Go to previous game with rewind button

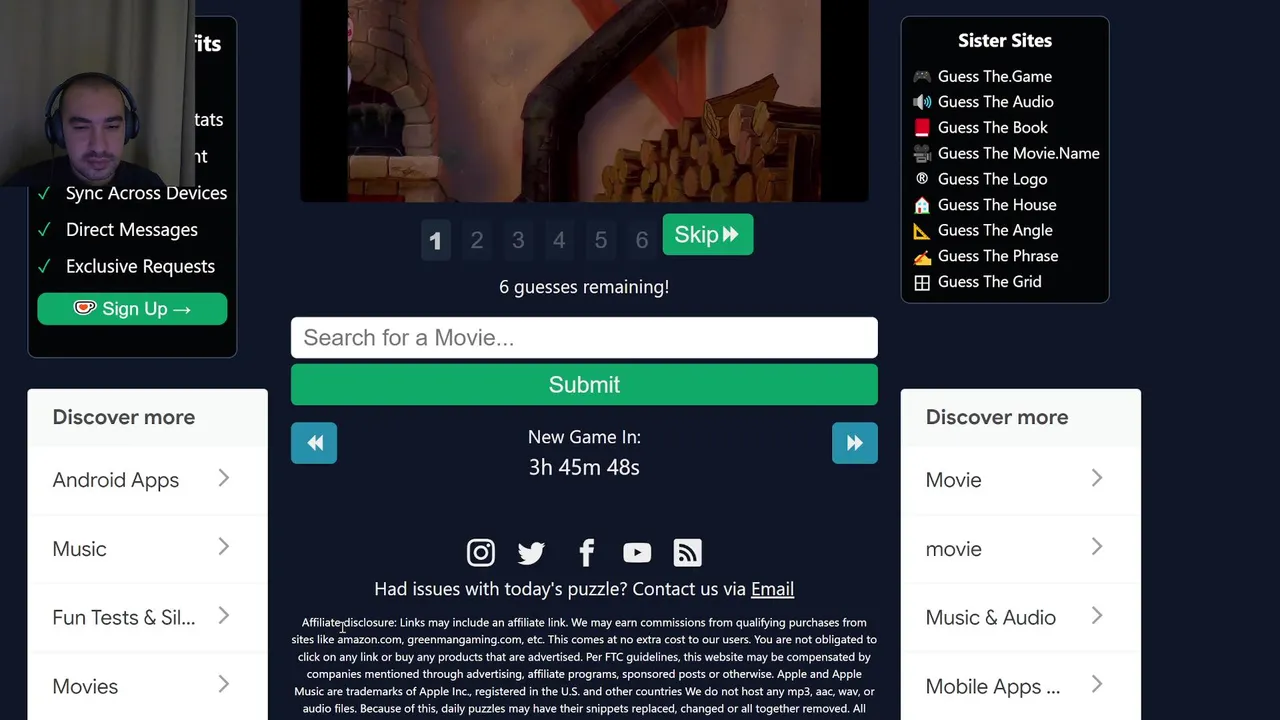[x=314, y=443]
